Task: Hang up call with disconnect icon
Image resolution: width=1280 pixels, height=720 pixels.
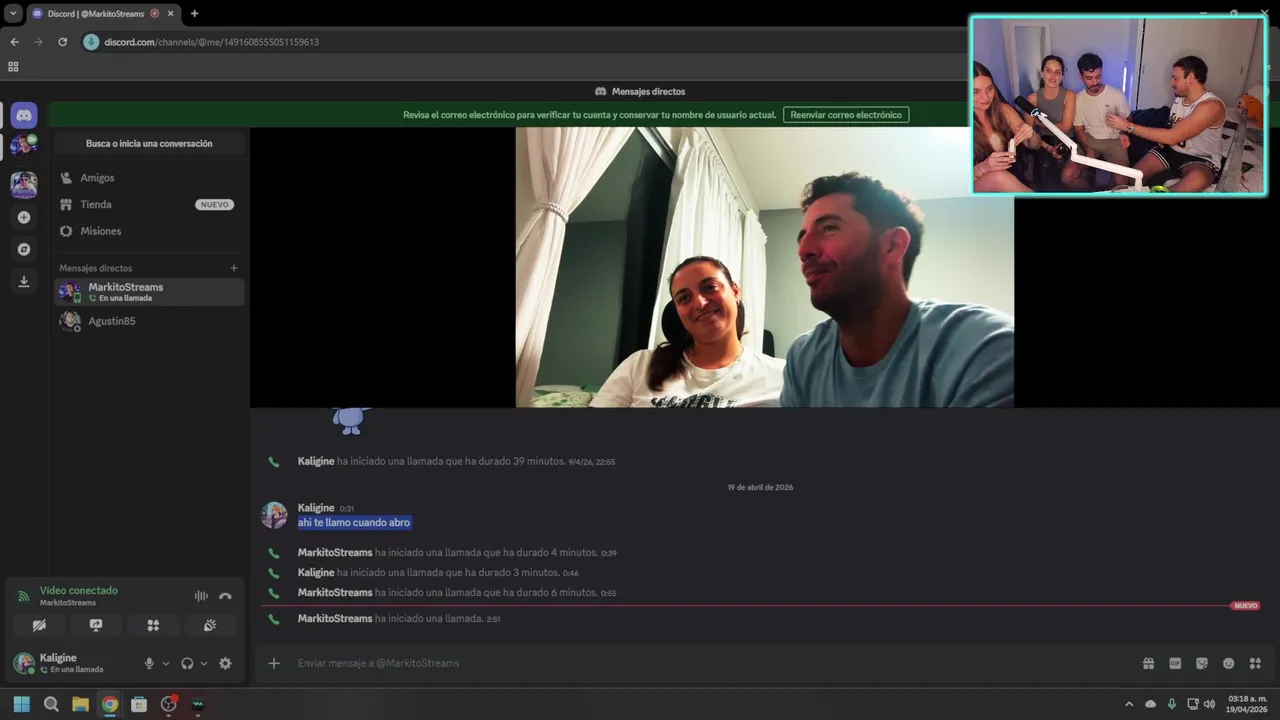Action: 225,596
